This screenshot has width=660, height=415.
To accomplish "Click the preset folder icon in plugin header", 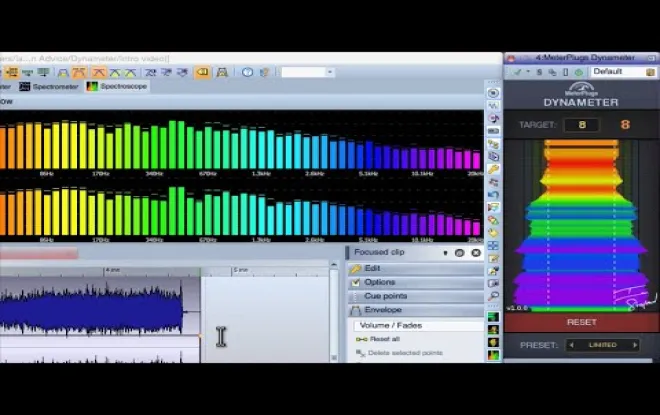I will 650,72.
